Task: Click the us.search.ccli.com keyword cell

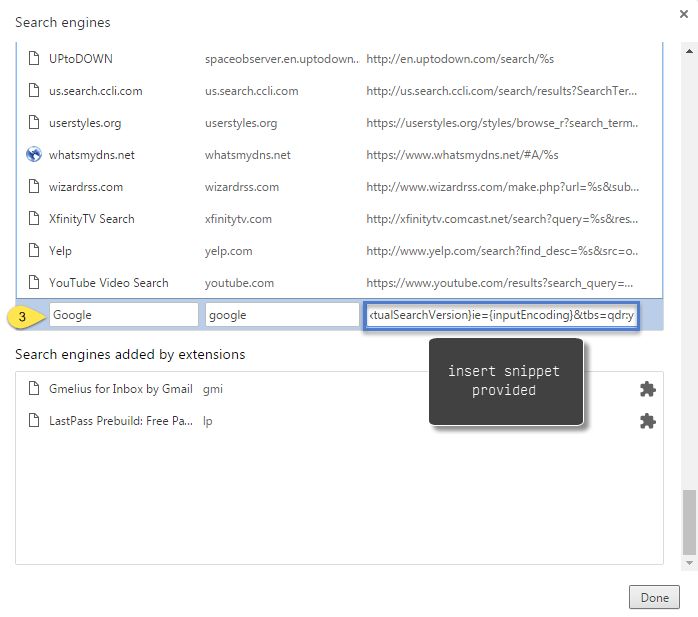Action: click(x=252, y=91)
